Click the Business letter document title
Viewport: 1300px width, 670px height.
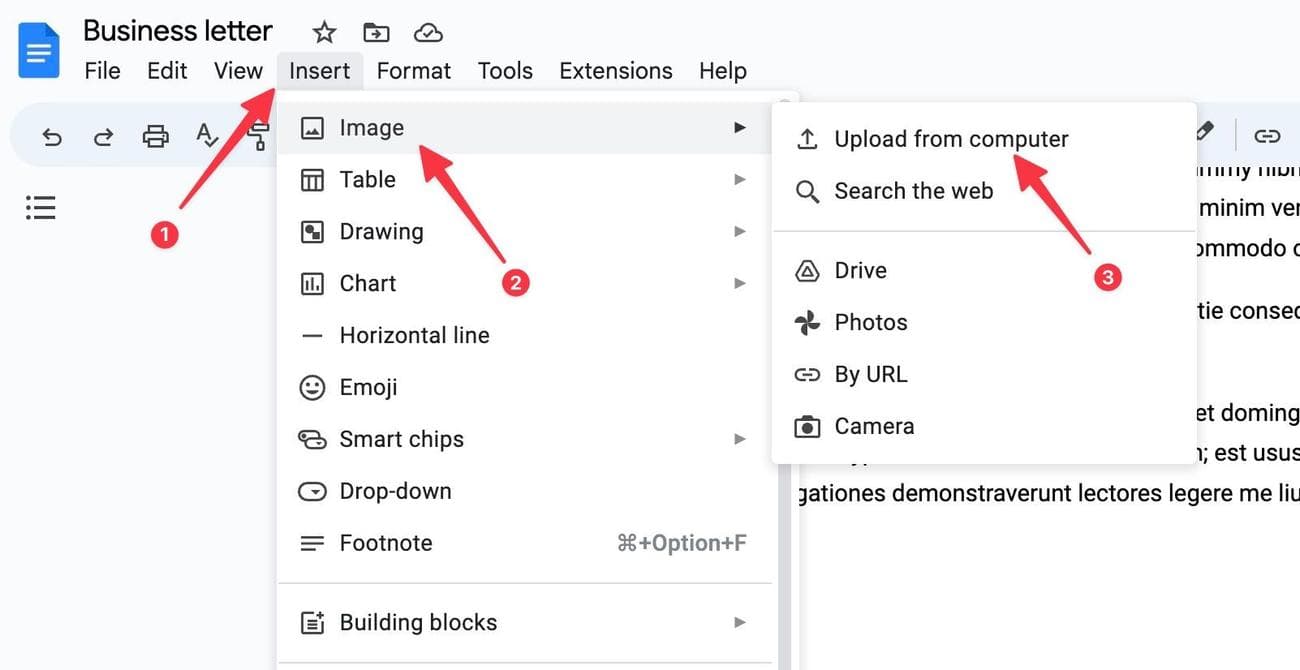[177, 31]
